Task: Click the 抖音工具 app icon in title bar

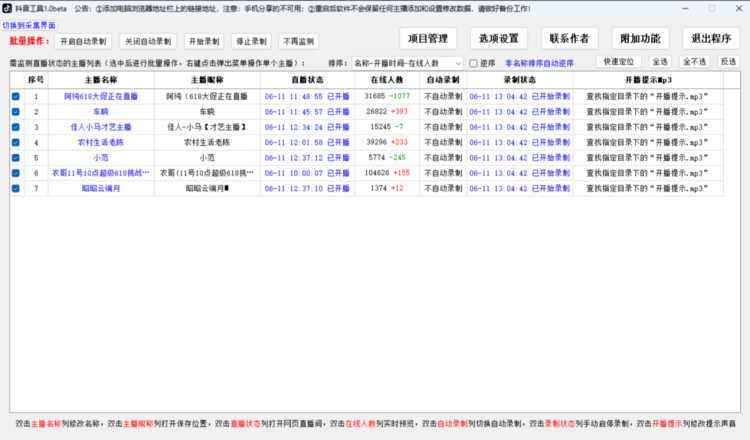Action: [x=7, y=7]
